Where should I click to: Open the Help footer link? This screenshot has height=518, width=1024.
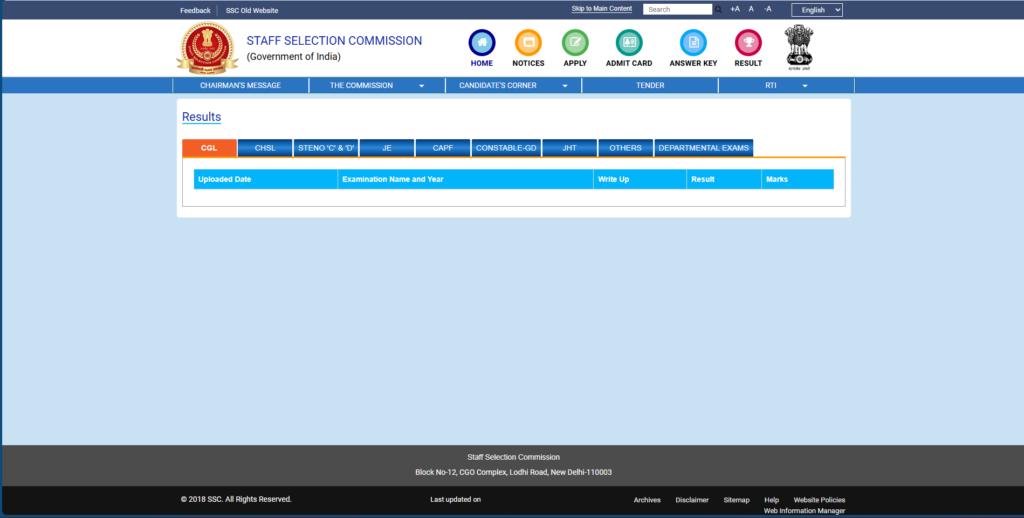click(772, 500)
